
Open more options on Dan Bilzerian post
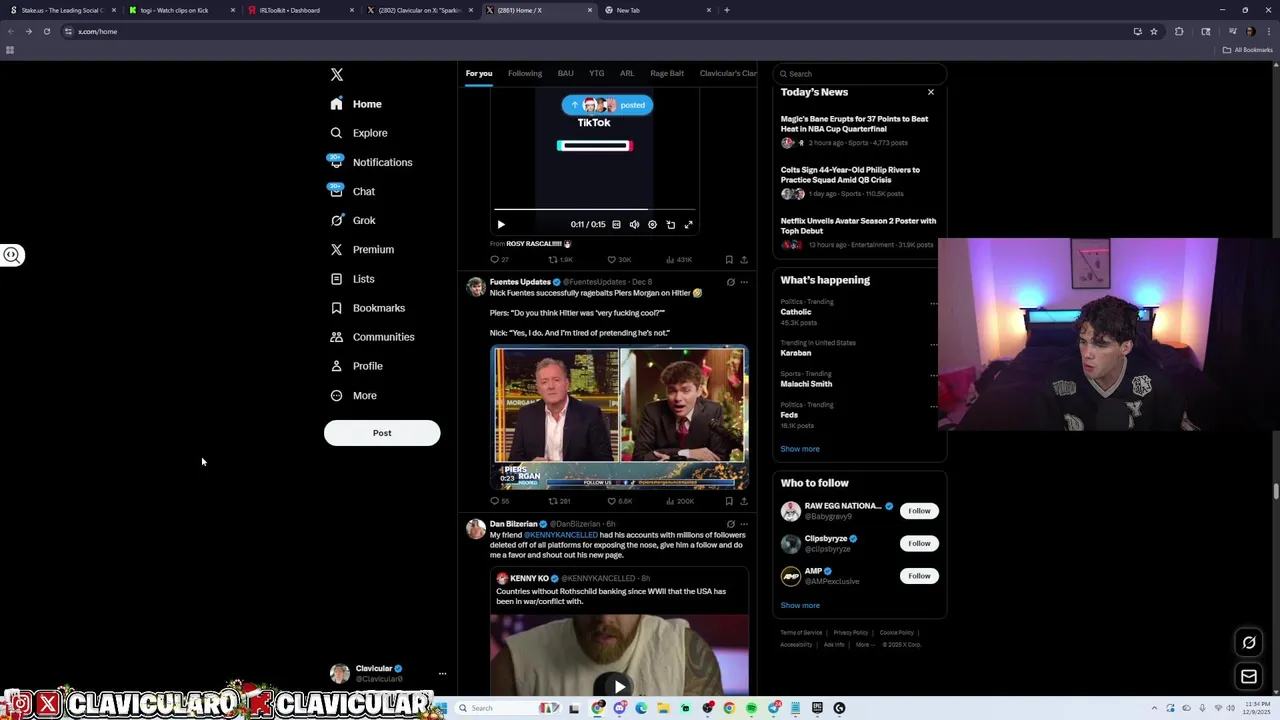click(744, 524)
